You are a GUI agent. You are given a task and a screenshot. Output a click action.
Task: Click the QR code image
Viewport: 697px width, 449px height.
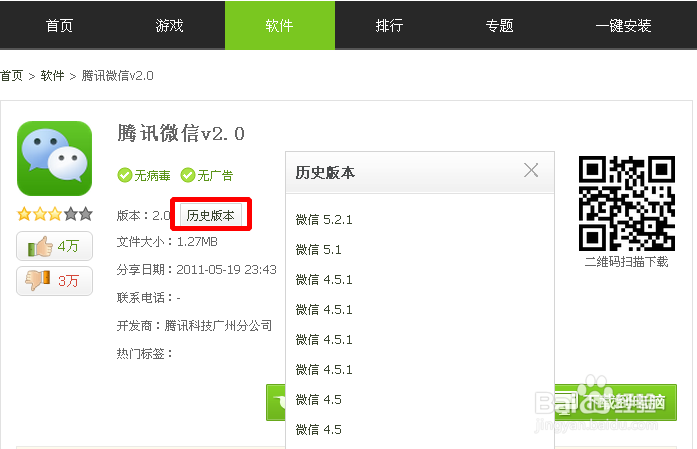point(627,203)
